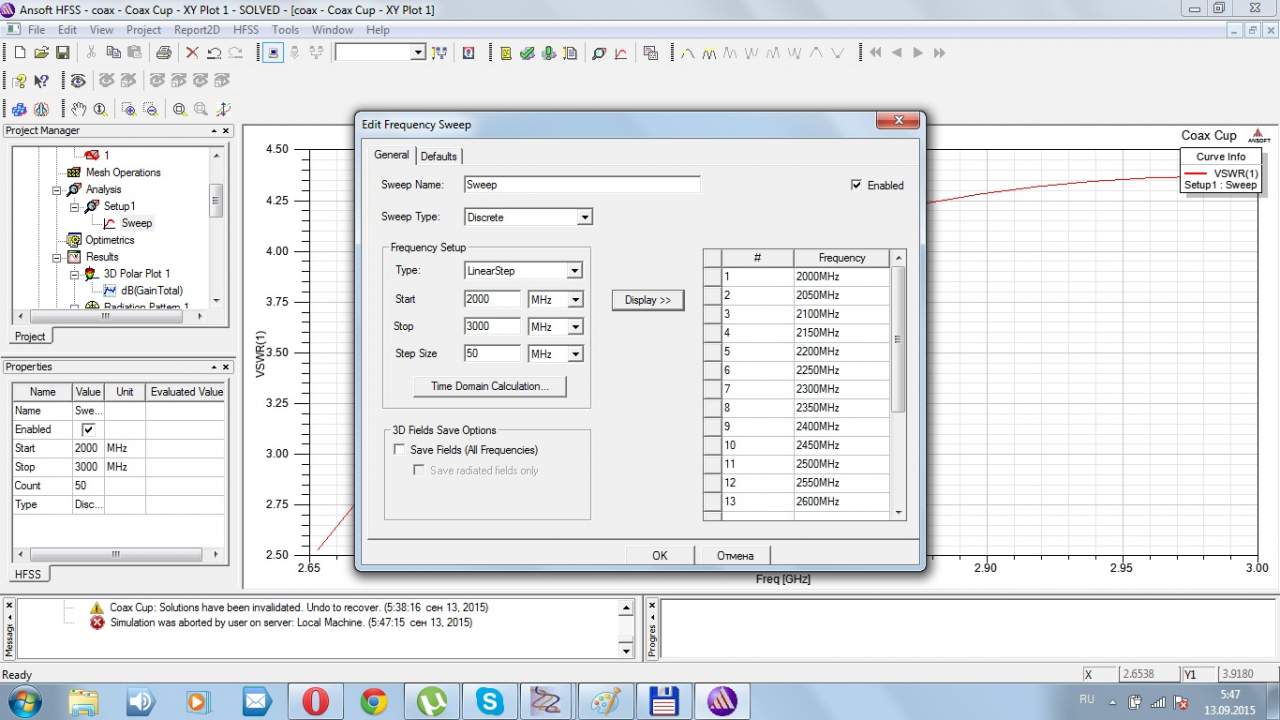Viewport: 1280px width, 720px height.
Task: Open the Sweep Type dropdown
Action: pos(585,217)
